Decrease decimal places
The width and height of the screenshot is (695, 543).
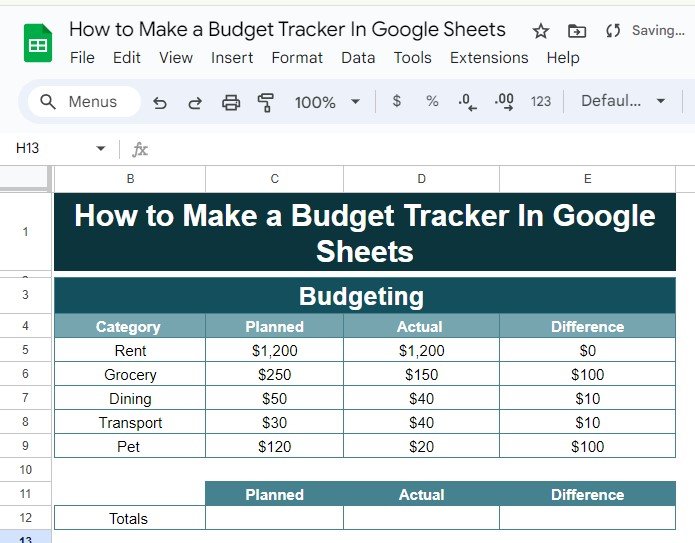(468, 102)
